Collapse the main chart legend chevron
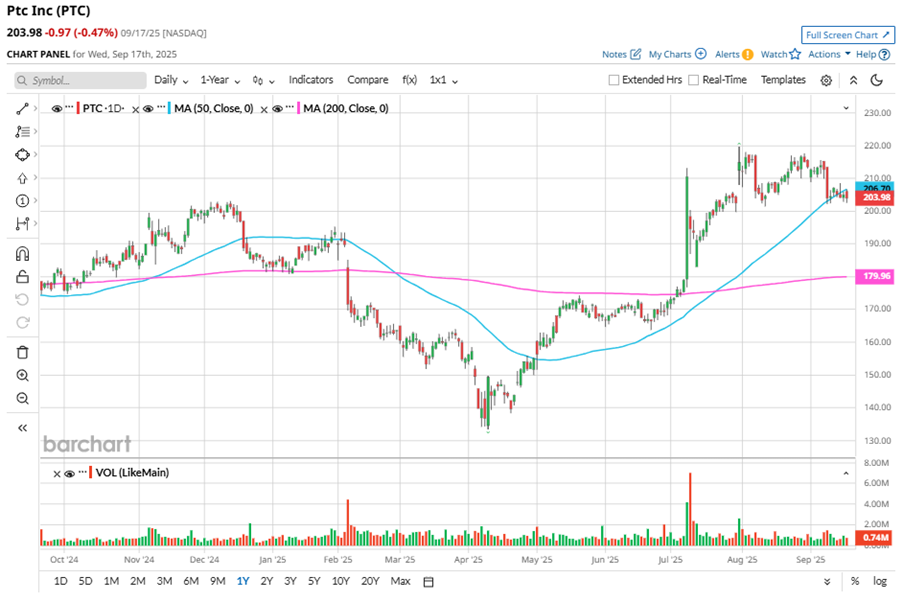 pyautogui.click(x=846, y=108)
